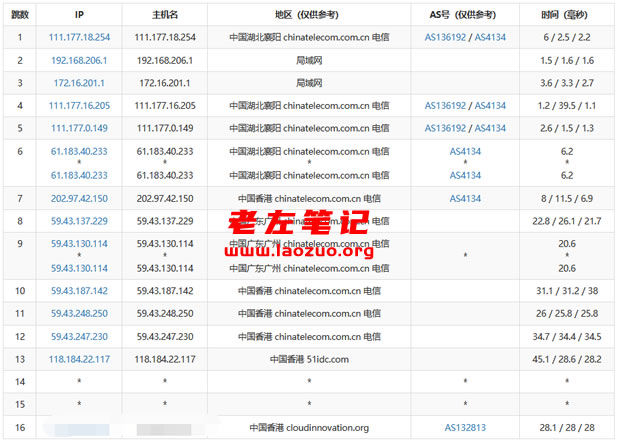The image size is (619, 442).
Task: Open IP link 202.97.42.150 in hop 7
Action: 80,198
